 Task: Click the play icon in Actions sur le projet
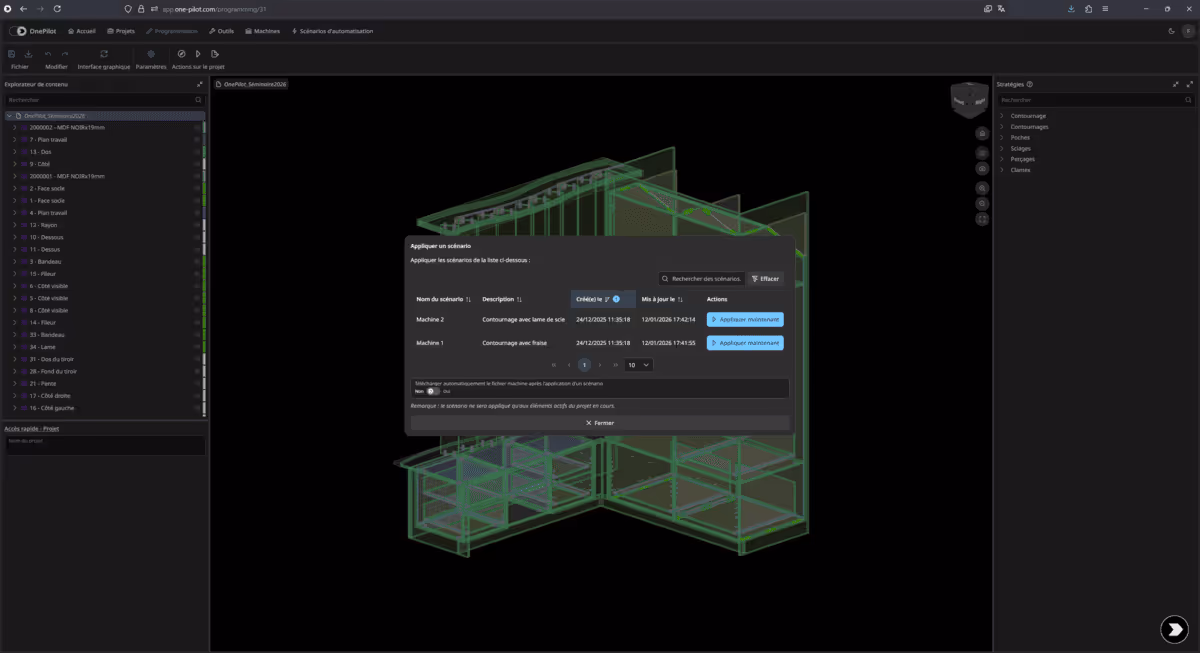click(198, 54)
